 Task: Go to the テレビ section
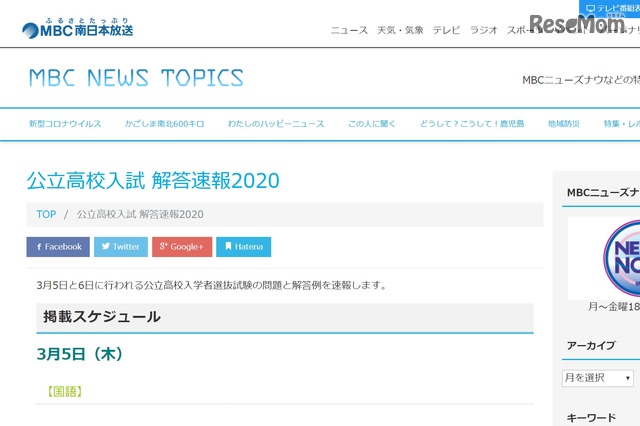click(446, 30)
